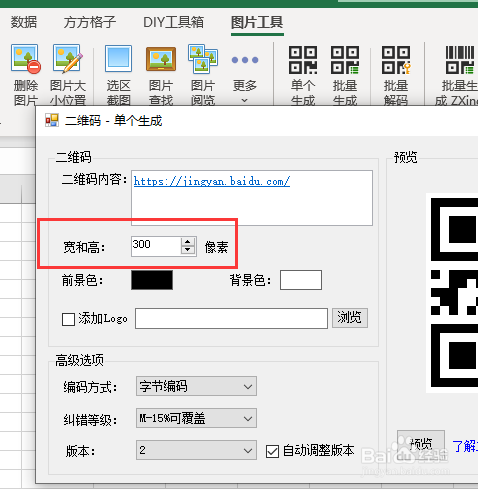Enable the 添加Logo checkbox
This screenshot has height=489, width=478.
(68, 319)
